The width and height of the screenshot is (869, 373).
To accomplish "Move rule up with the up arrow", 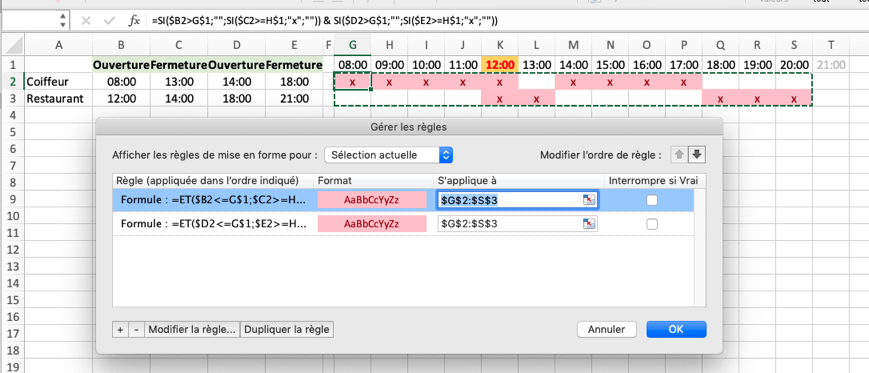I will [x=678, y=155].
